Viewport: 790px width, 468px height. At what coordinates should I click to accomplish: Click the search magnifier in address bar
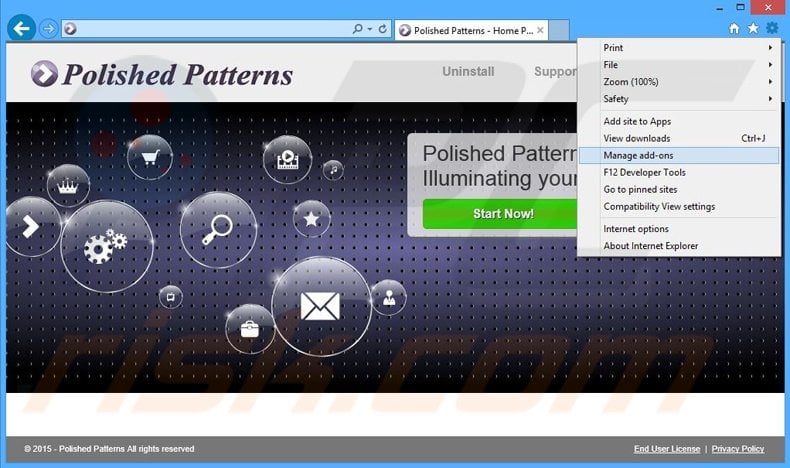pyautogui.click(x=357, y=29)
